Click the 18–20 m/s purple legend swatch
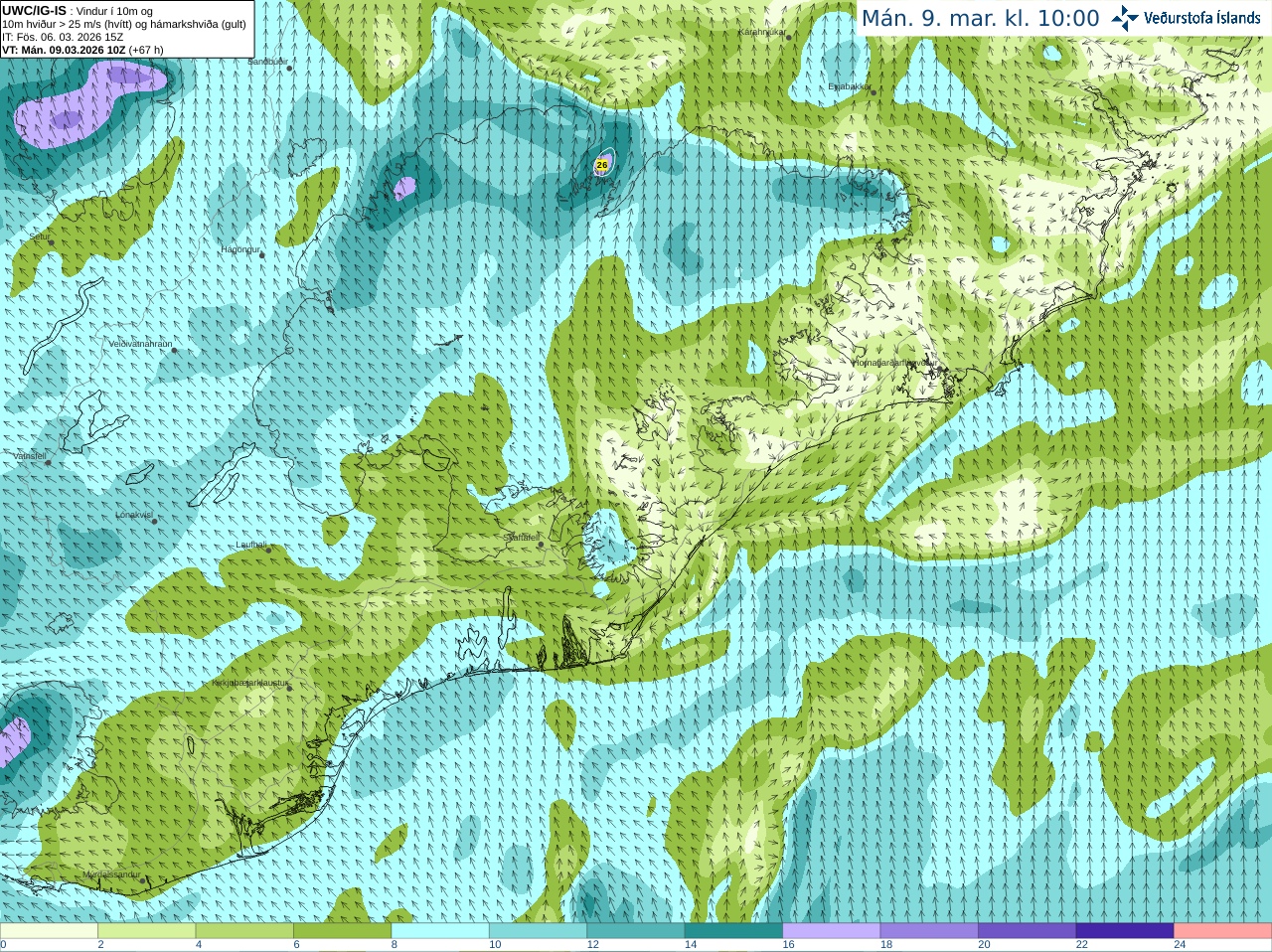Image resolution: width=1272 pixels, height=952 pixels. [x=929, y=931]
